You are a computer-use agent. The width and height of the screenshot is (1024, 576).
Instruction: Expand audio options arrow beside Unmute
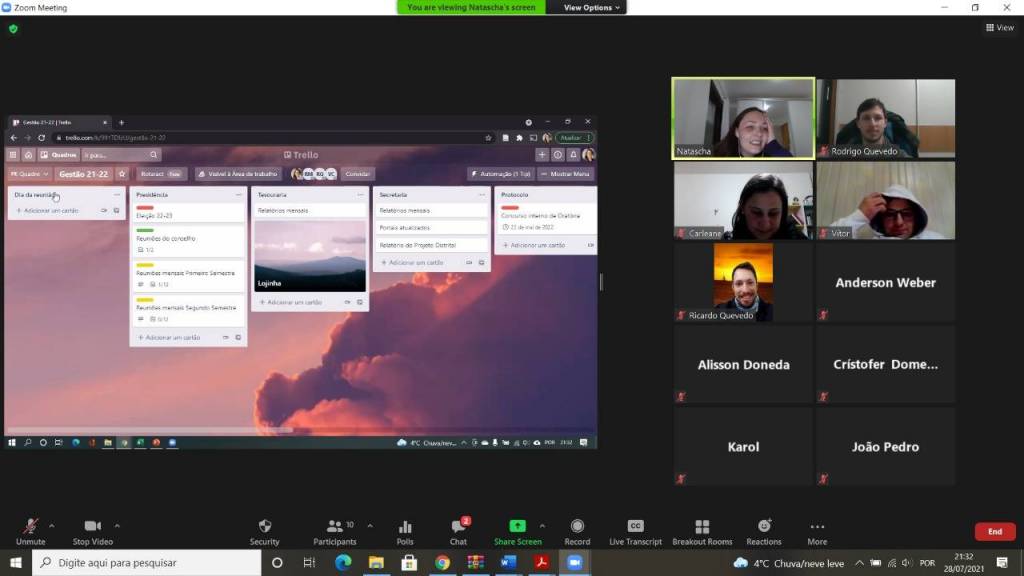[52, 524]
